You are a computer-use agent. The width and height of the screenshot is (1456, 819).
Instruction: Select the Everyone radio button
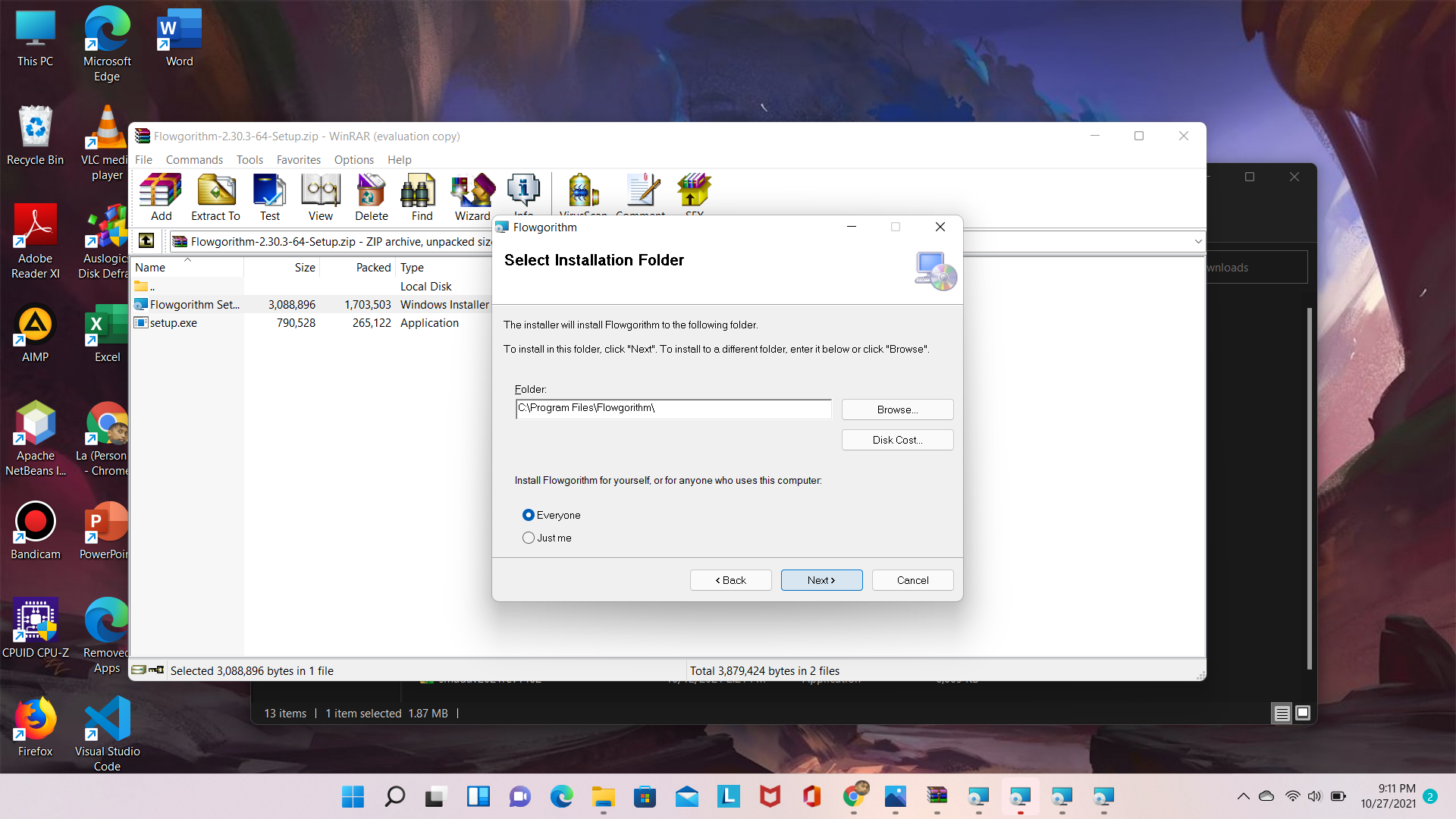coord(529,515)
